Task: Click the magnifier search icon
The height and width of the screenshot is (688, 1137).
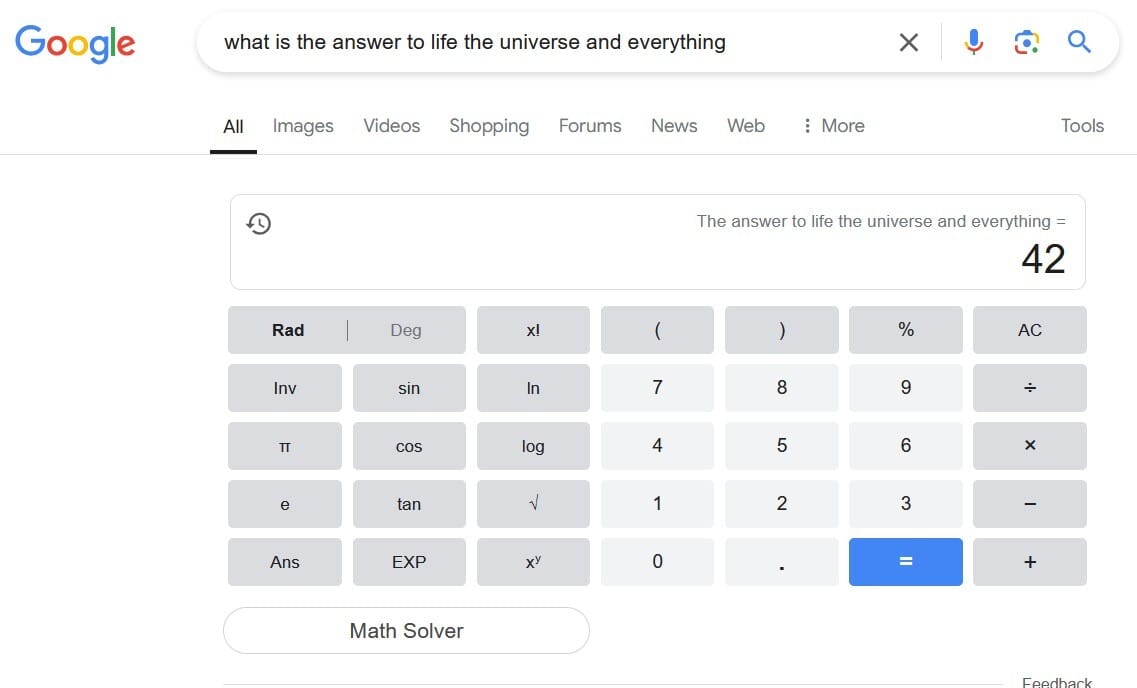Action: (x=1079, y=42)
